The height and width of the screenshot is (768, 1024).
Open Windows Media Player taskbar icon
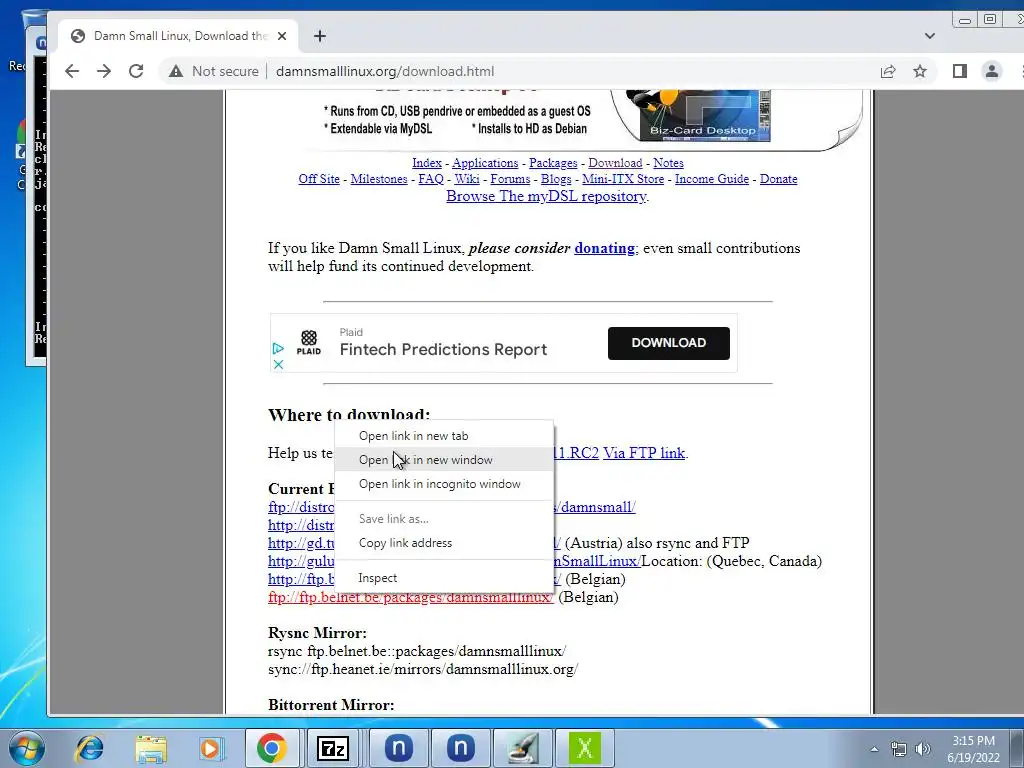click(210, 748)
